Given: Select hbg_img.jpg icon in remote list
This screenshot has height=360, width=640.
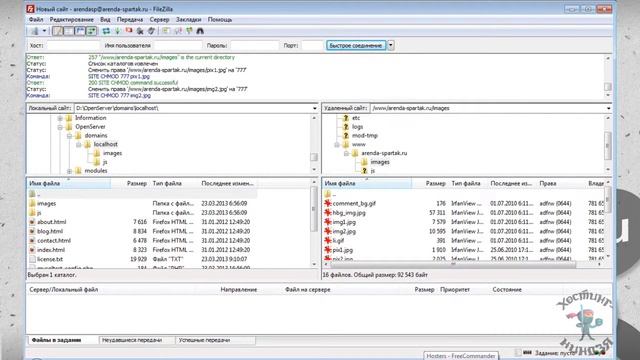Looking at the screenshot, I should coord(328,213).
